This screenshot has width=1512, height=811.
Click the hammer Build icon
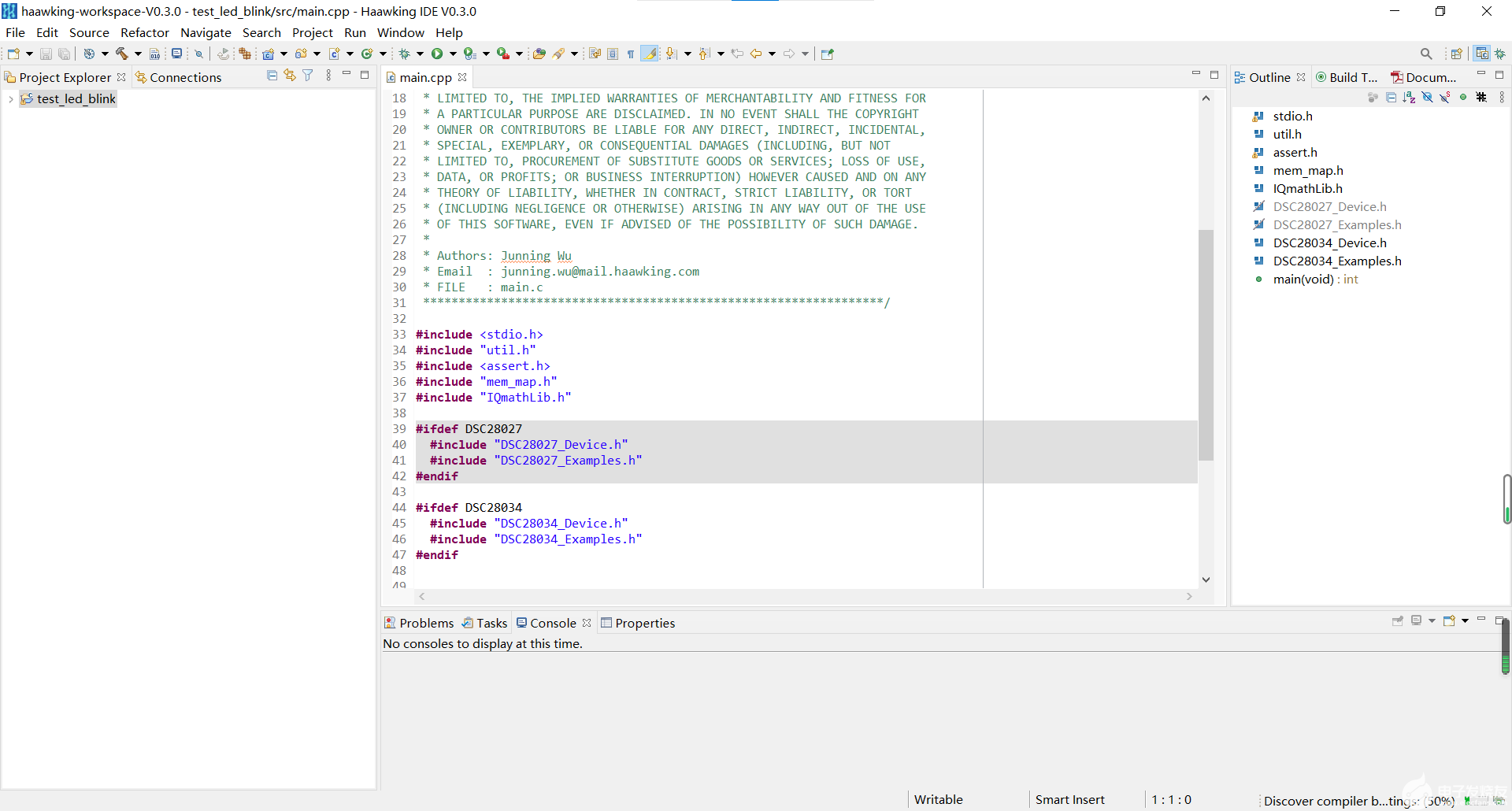(x=122, y=54)
